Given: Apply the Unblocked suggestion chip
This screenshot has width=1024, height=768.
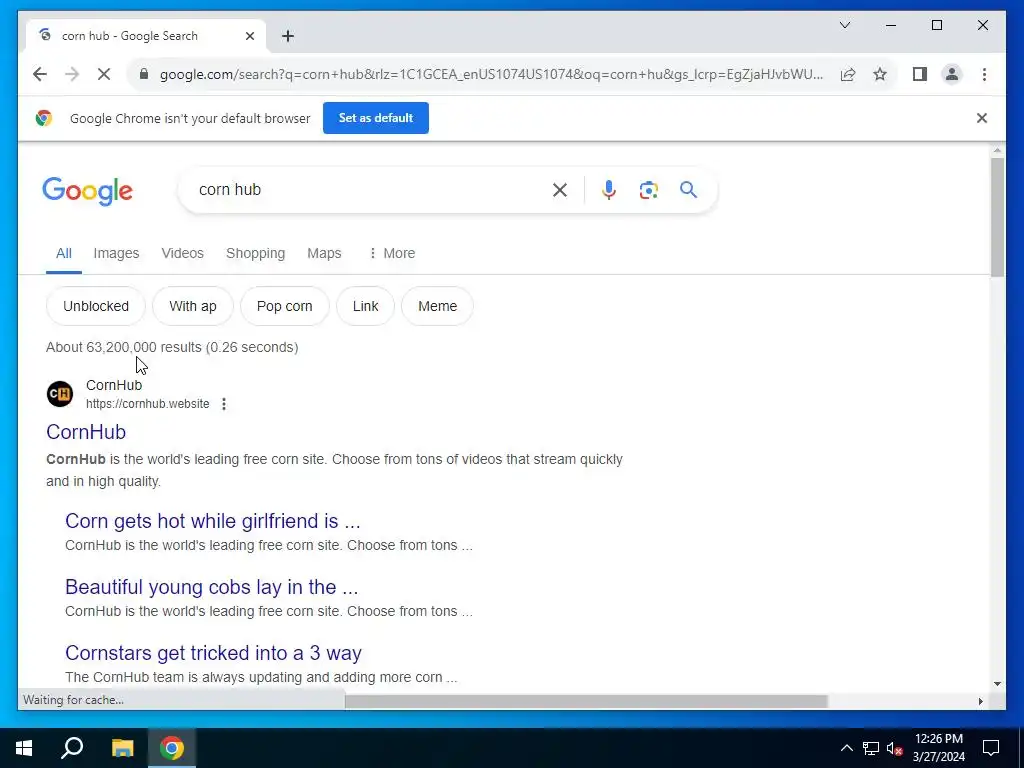Looking at the screenshot, I should coord(96,306).
